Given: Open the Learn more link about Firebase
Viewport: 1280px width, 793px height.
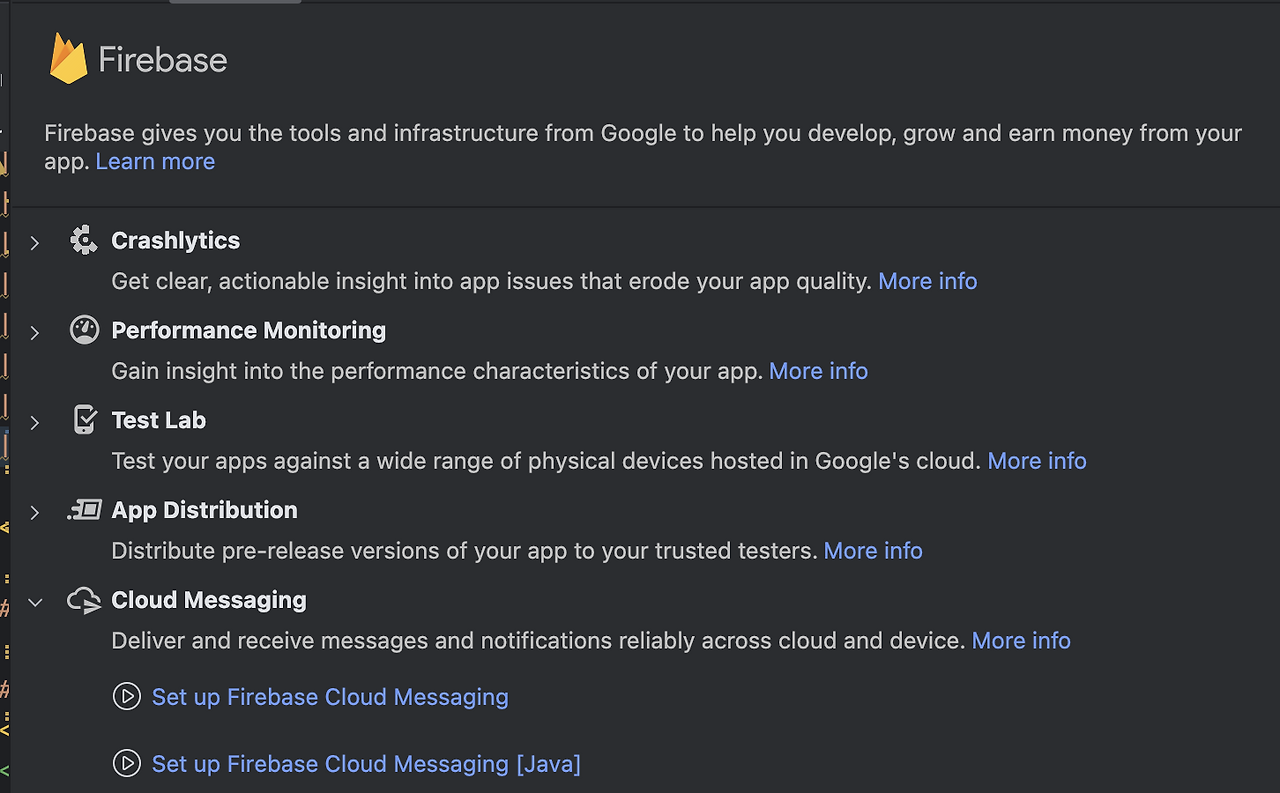Looking at the screenshot, I should tap(155, 162).
